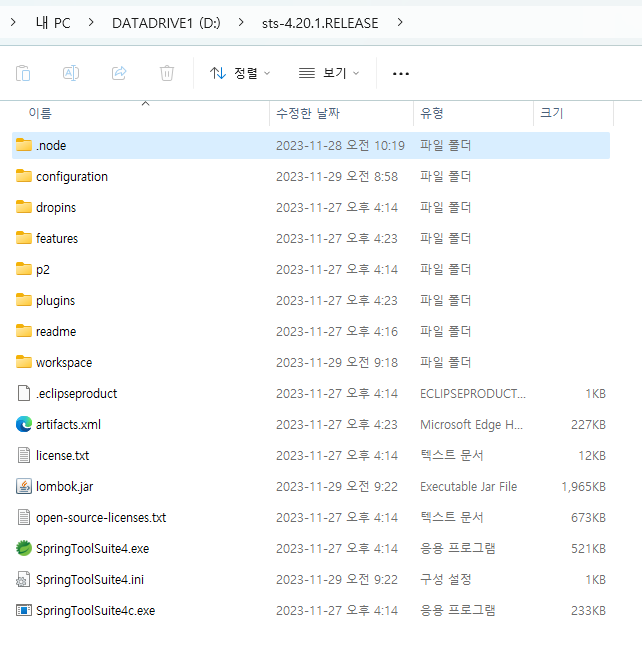Click the 521KB size cell
Screen dimensions: 642x671
click(x=588, y=549)
